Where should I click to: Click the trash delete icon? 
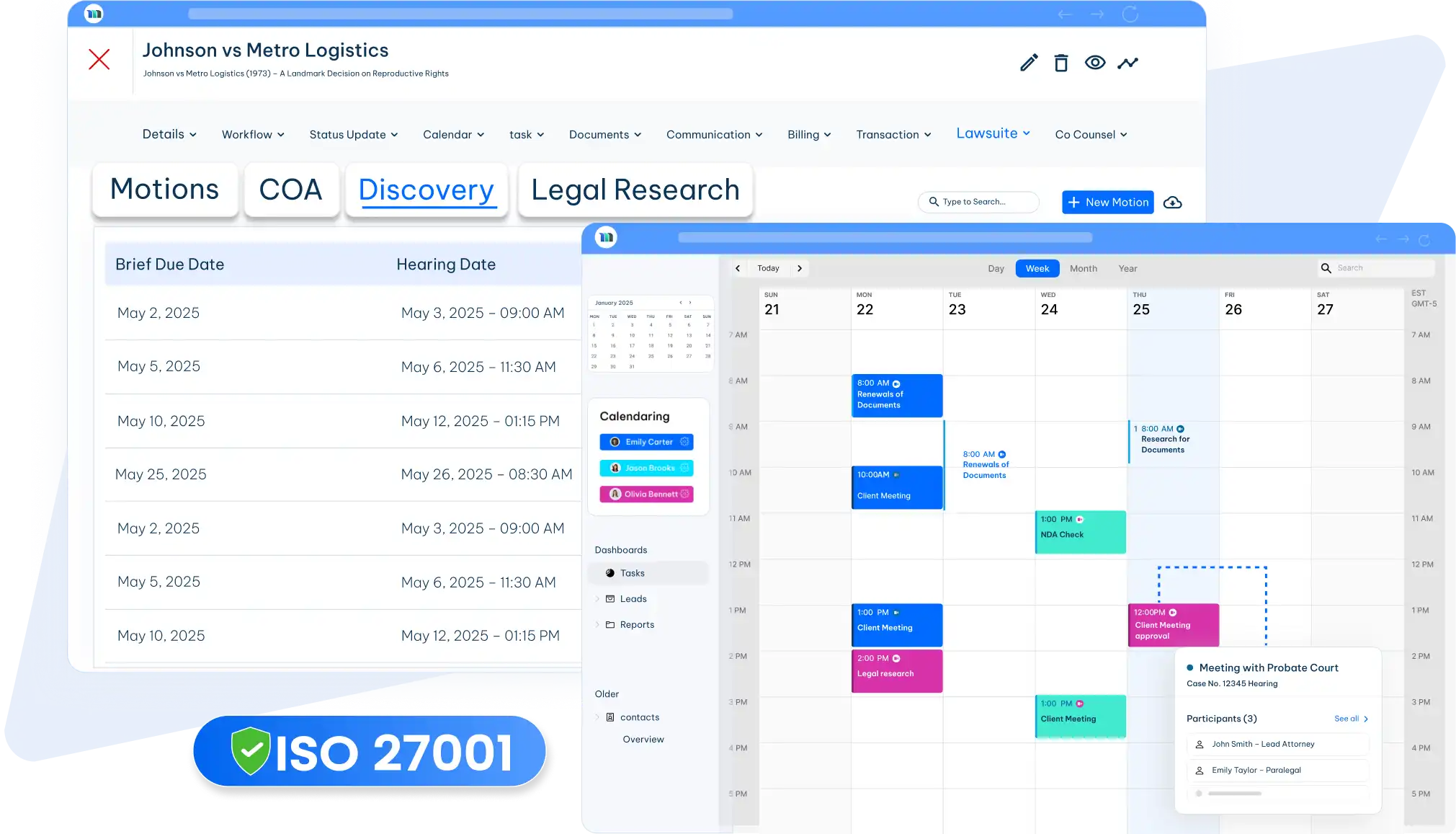[1061, 63]
